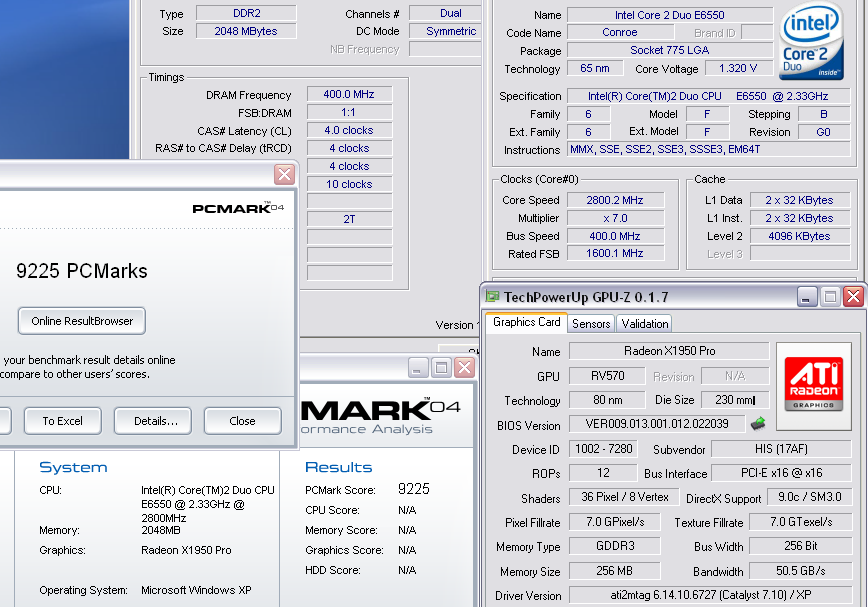The image size is (868, 607).
Task: Click the CPU Name Intel Core 2 Duo E6550
Action: [x=670, y=15]
